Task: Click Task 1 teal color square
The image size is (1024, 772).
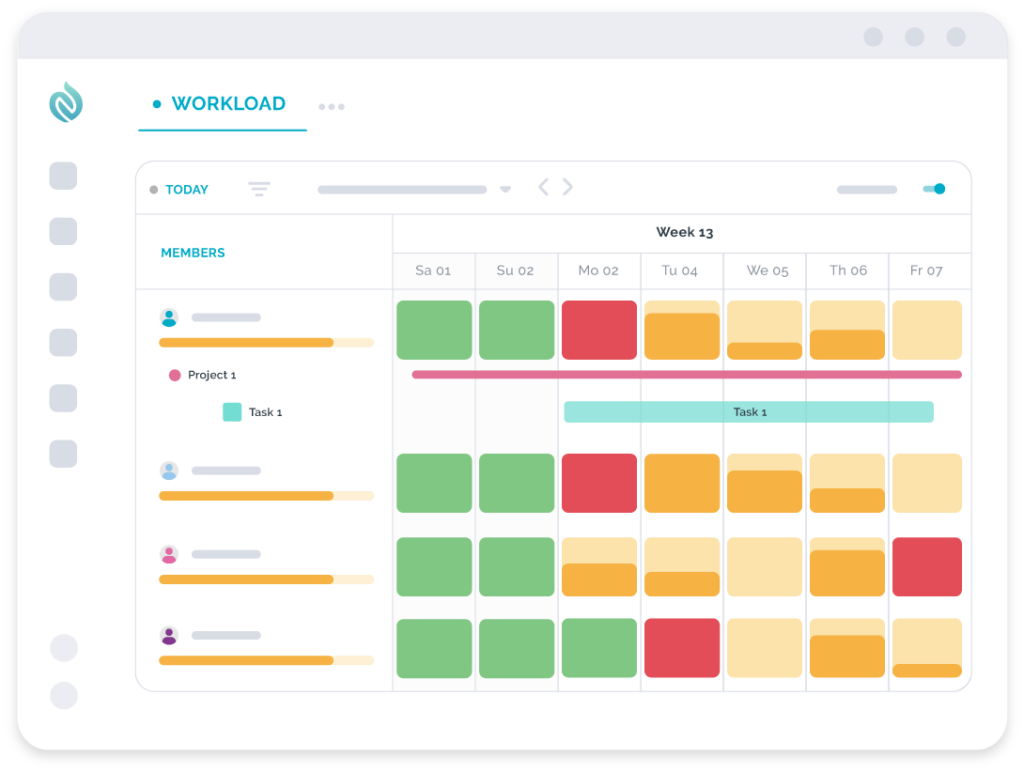Action: coord(232,412)
